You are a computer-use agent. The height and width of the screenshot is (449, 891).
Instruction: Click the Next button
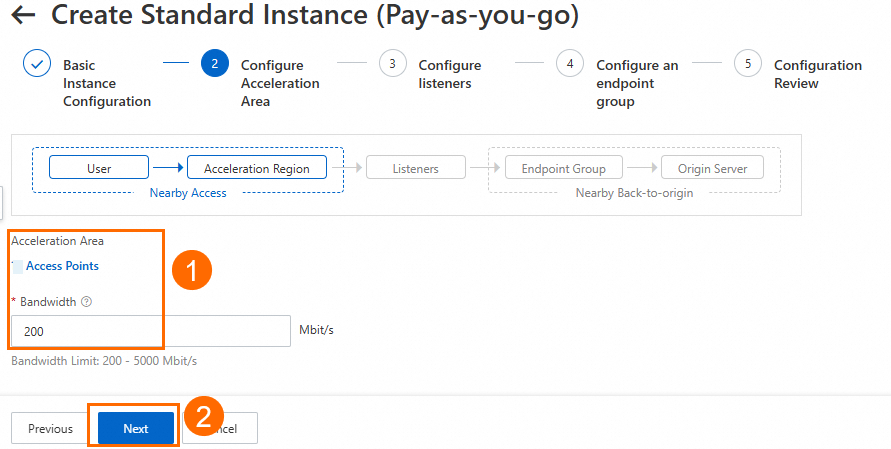[x=136, y=428]
